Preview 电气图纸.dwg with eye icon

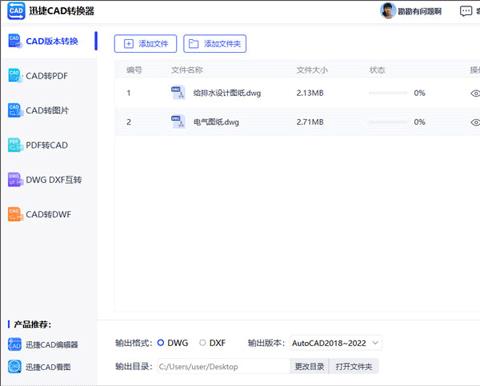475,122
